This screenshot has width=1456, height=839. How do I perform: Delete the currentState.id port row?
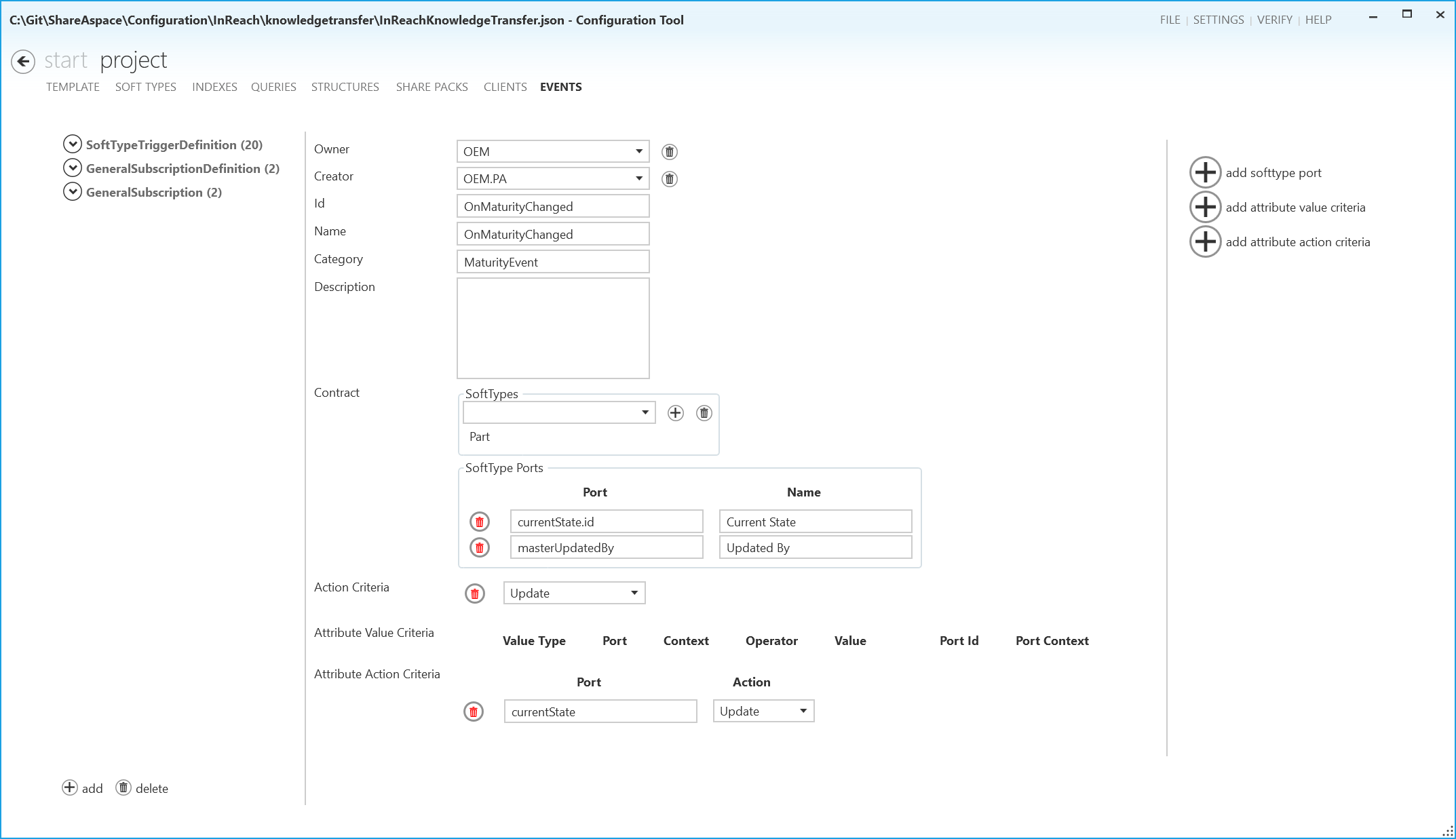click(x=480, y=522)
